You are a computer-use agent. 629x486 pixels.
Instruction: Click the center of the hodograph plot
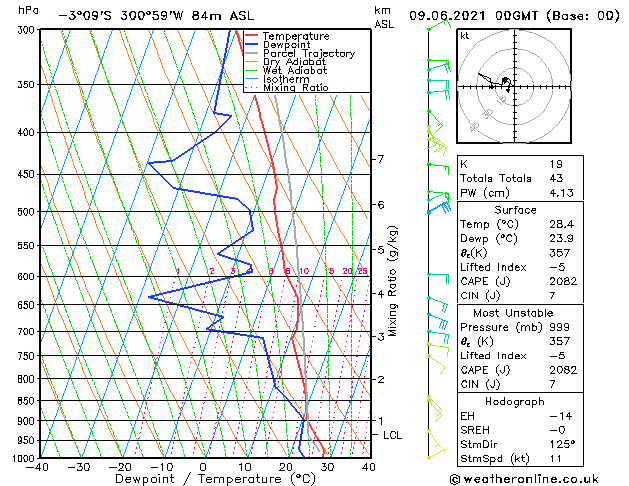tap(515, 86)
